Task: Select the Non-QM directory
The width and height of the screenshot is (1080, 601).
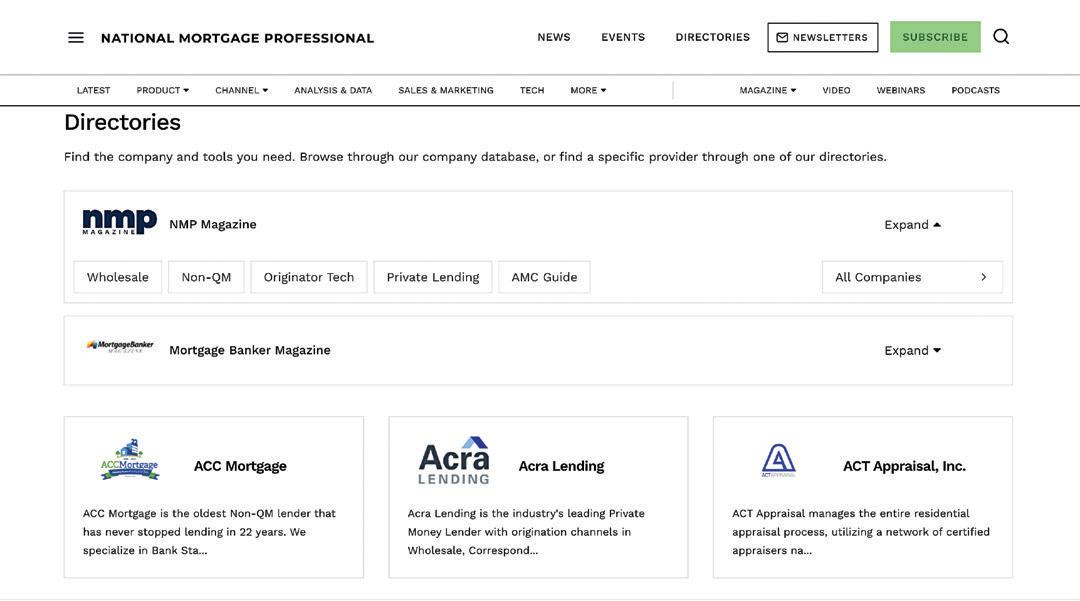Action: point(206,277)
